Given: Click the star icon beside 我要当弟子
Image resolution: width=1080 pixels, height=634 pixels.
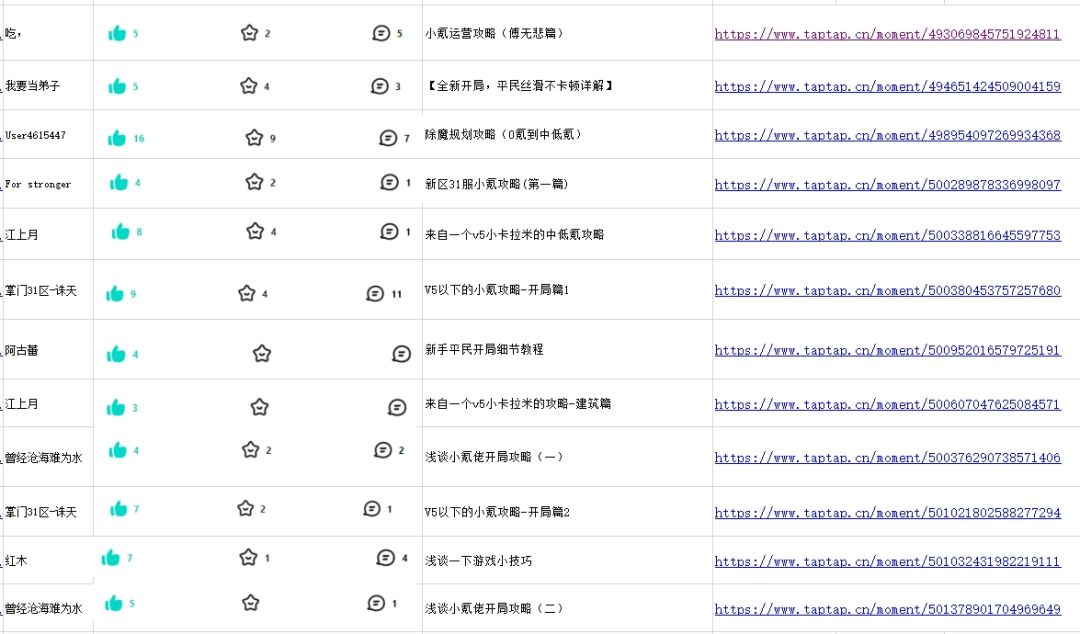Looking at the screenshot, I should [x=249, y=86].
